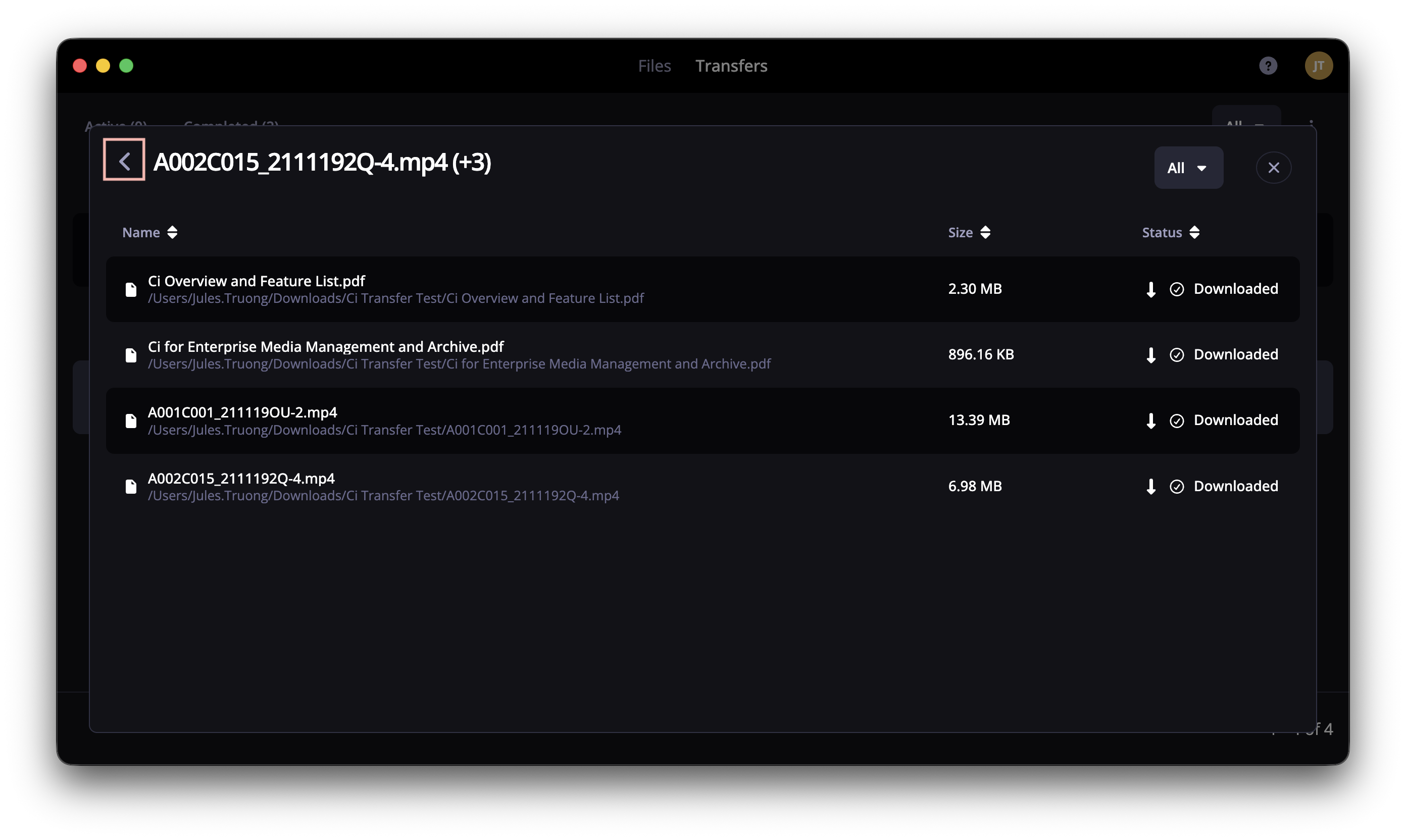Open the help question mark icon
1406x840 pixels.
tap(1267, 66)
